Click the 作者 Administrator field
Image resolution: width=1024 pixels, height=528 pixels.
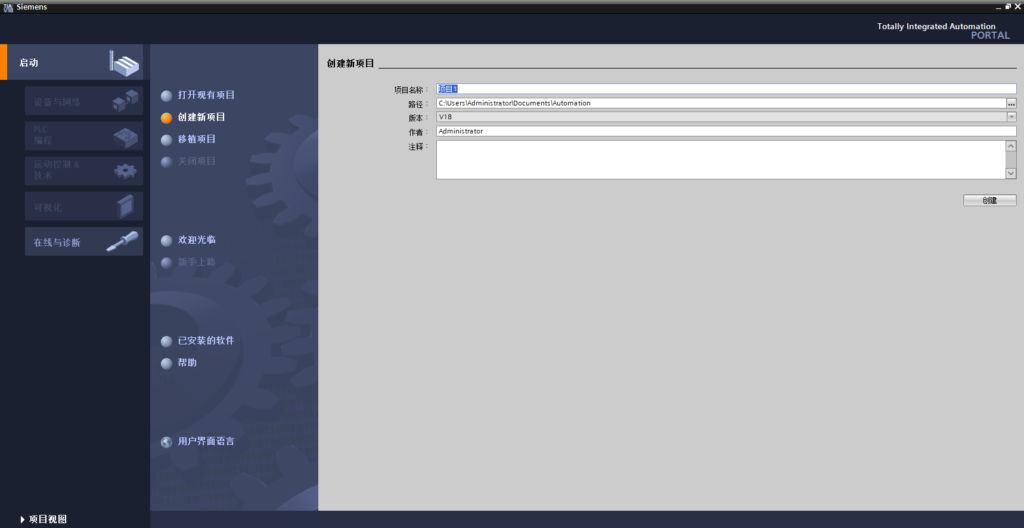click(x=726, y=131)
